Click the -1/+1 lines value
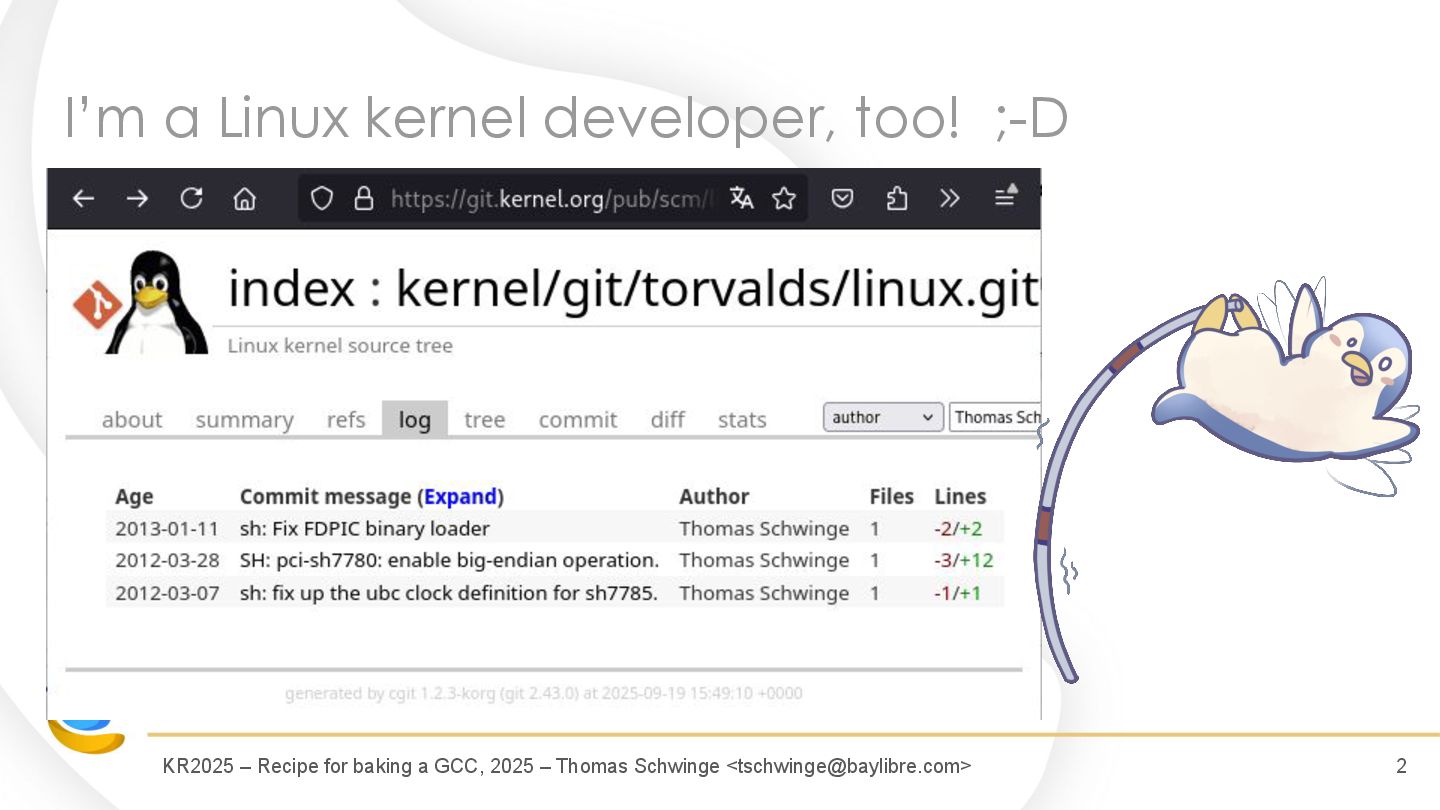1440x810 pixels. [958, 592]
